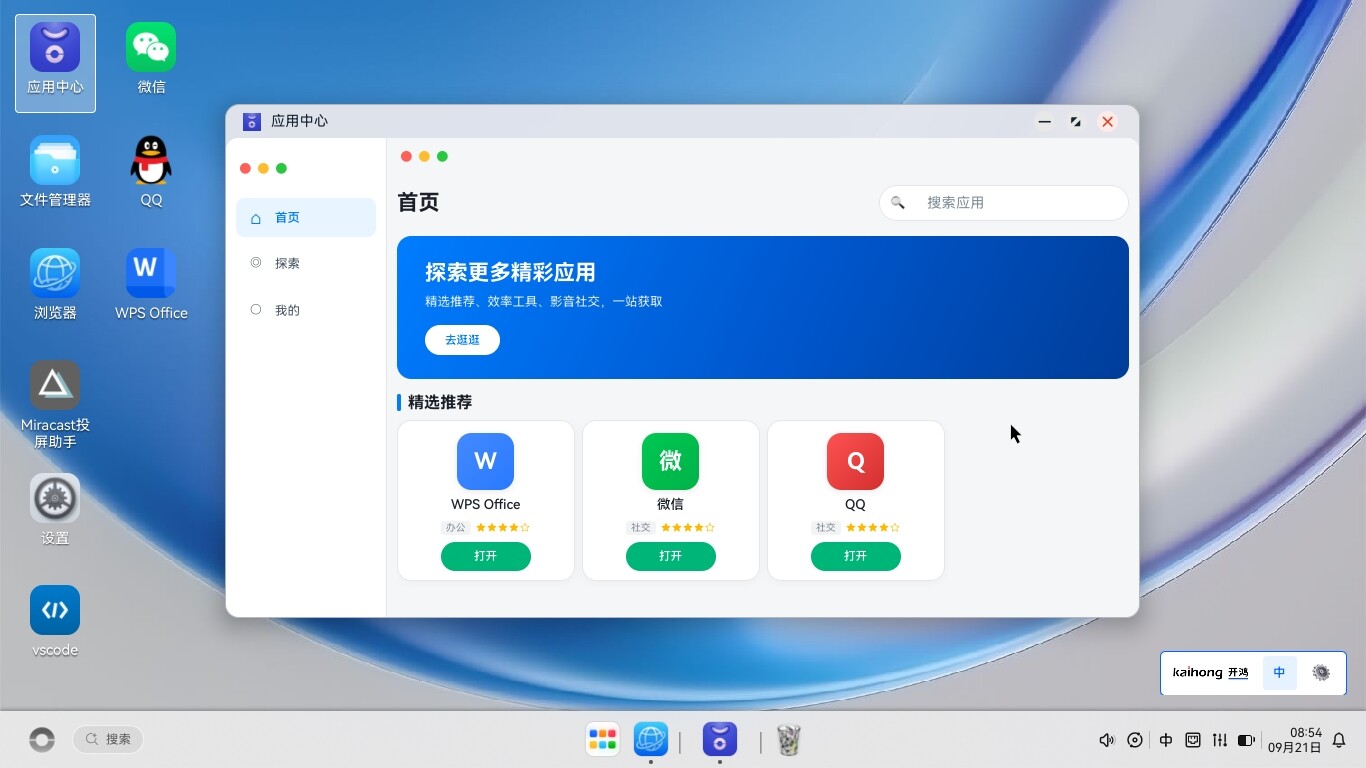The image size is (1366, 768).
Task: Click the WPS Office blue W card icon
Action: click(x=485, y=461)
